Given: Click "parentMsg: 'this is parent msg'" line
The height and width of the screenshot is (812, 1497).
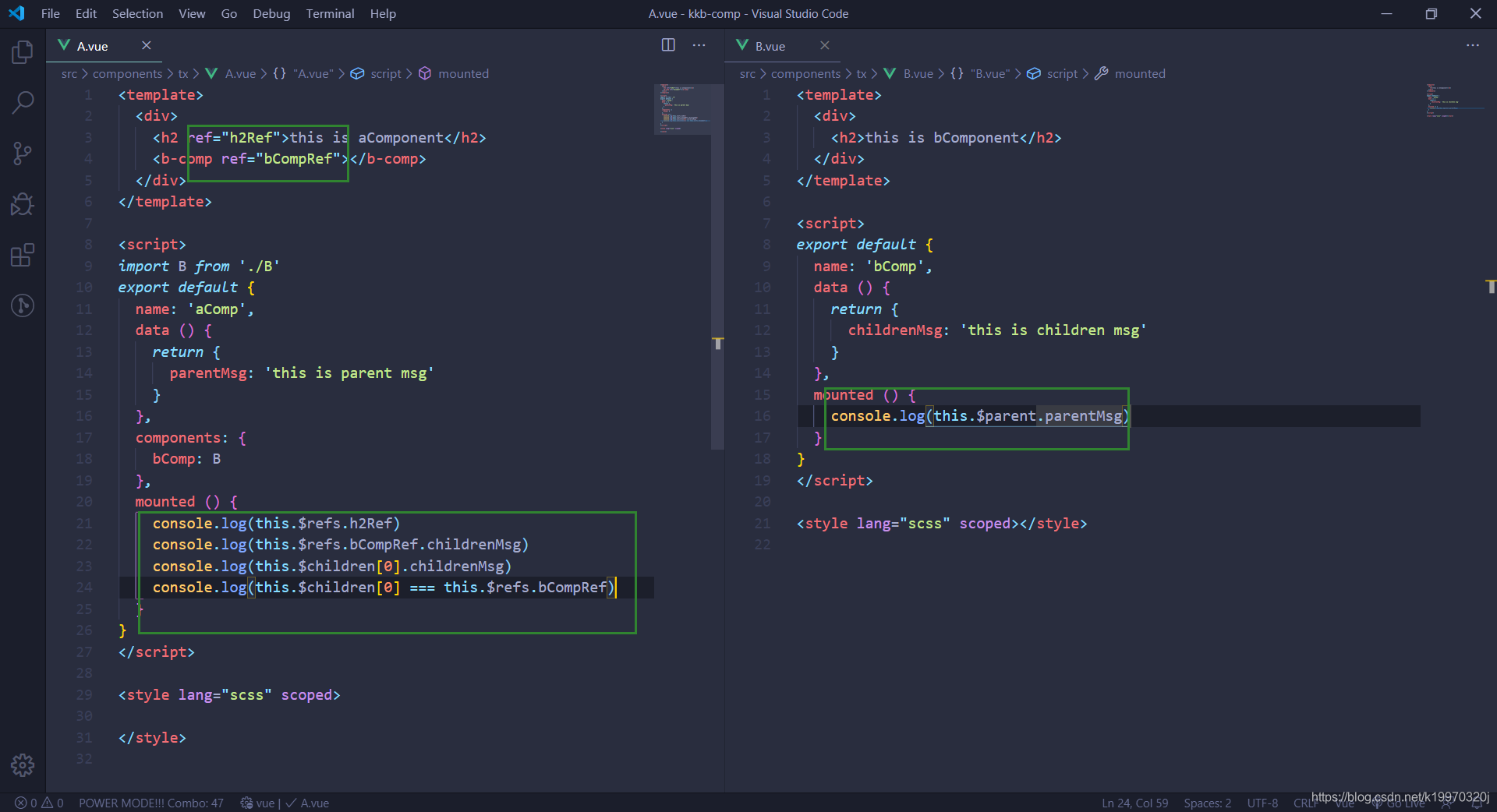Looking at the screenshot, I should point(301,373).
